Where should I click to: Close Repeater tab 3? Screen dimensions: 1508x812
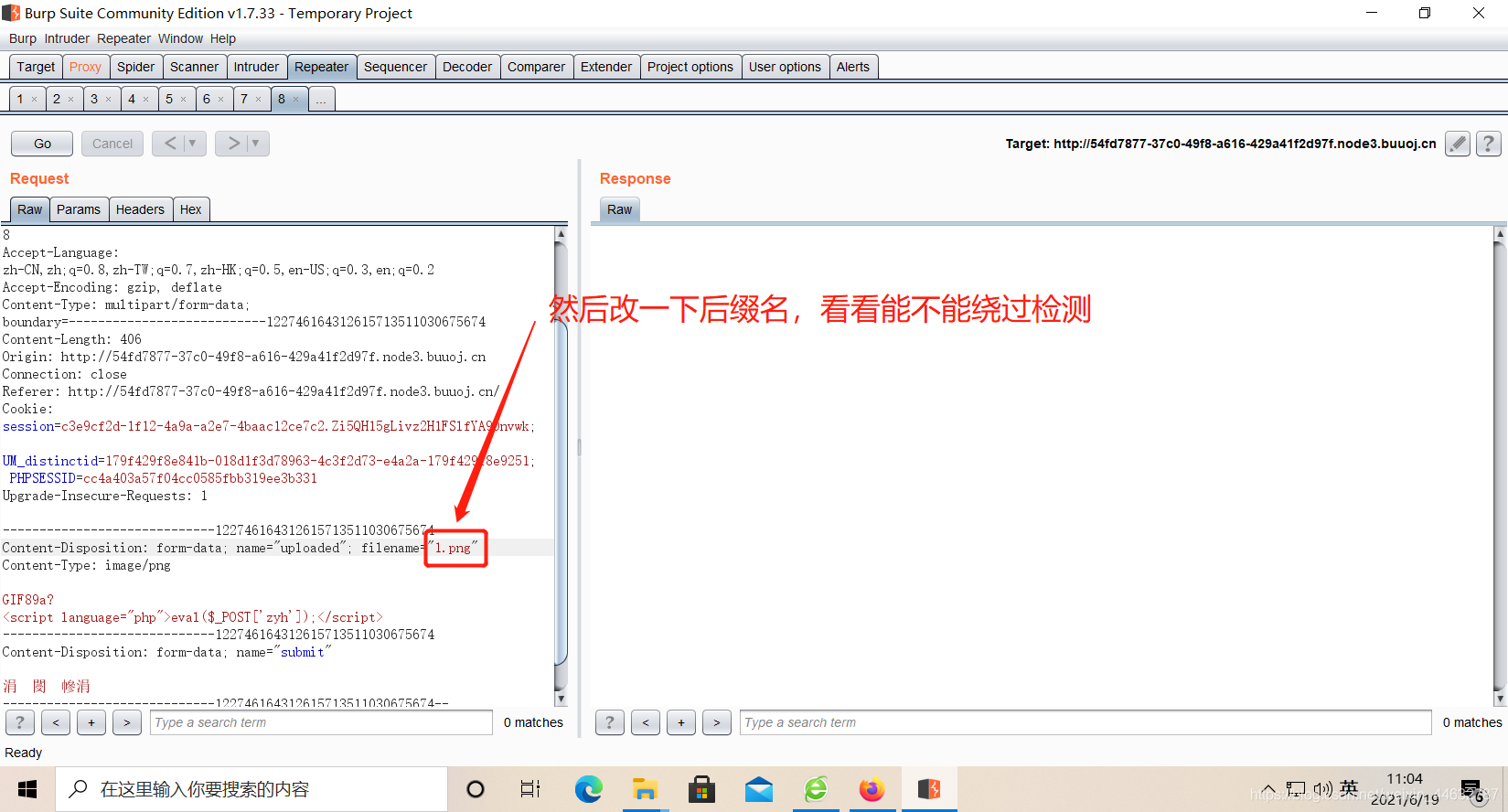pyautogui.click(x=108, y=100)
